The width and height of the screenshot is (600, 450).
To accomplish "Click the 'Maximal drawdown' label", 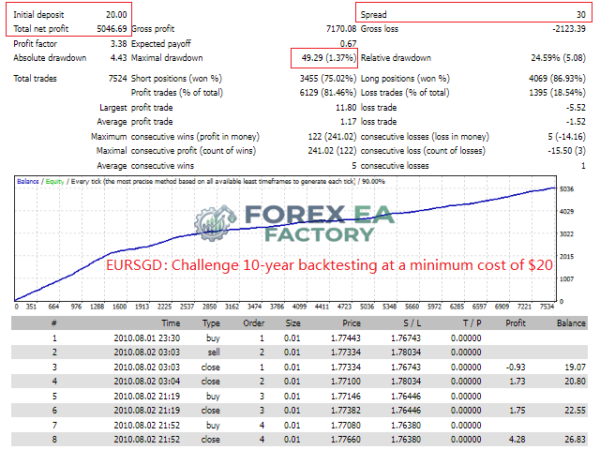I will click(x=167, y=58).
